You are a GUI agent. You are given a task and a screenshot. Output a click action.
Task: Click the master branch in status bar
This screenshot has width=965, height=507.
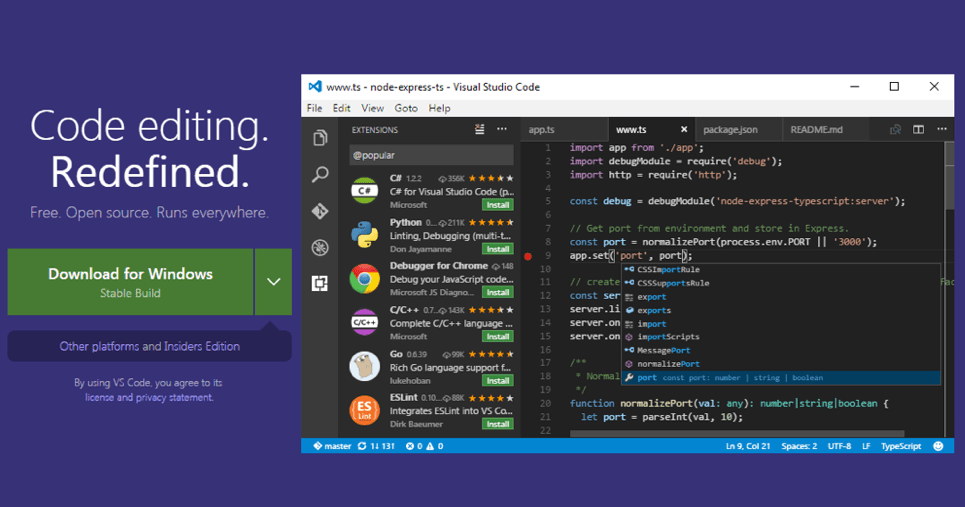click(x=332, y=446)
